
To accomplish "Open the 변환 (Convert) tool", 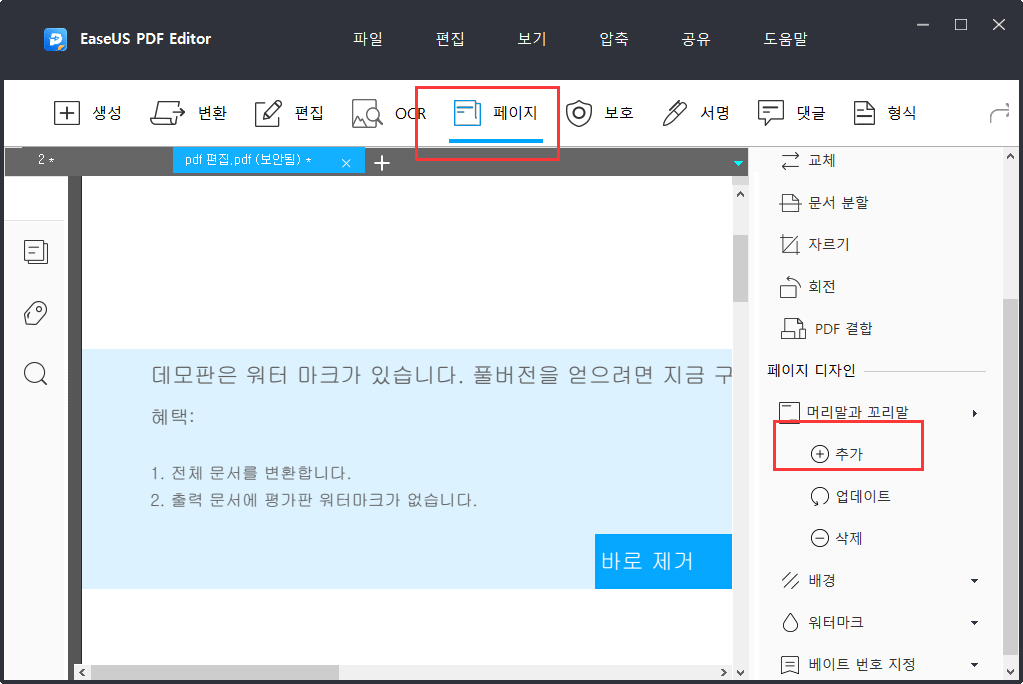I will (x=189, y=113).
